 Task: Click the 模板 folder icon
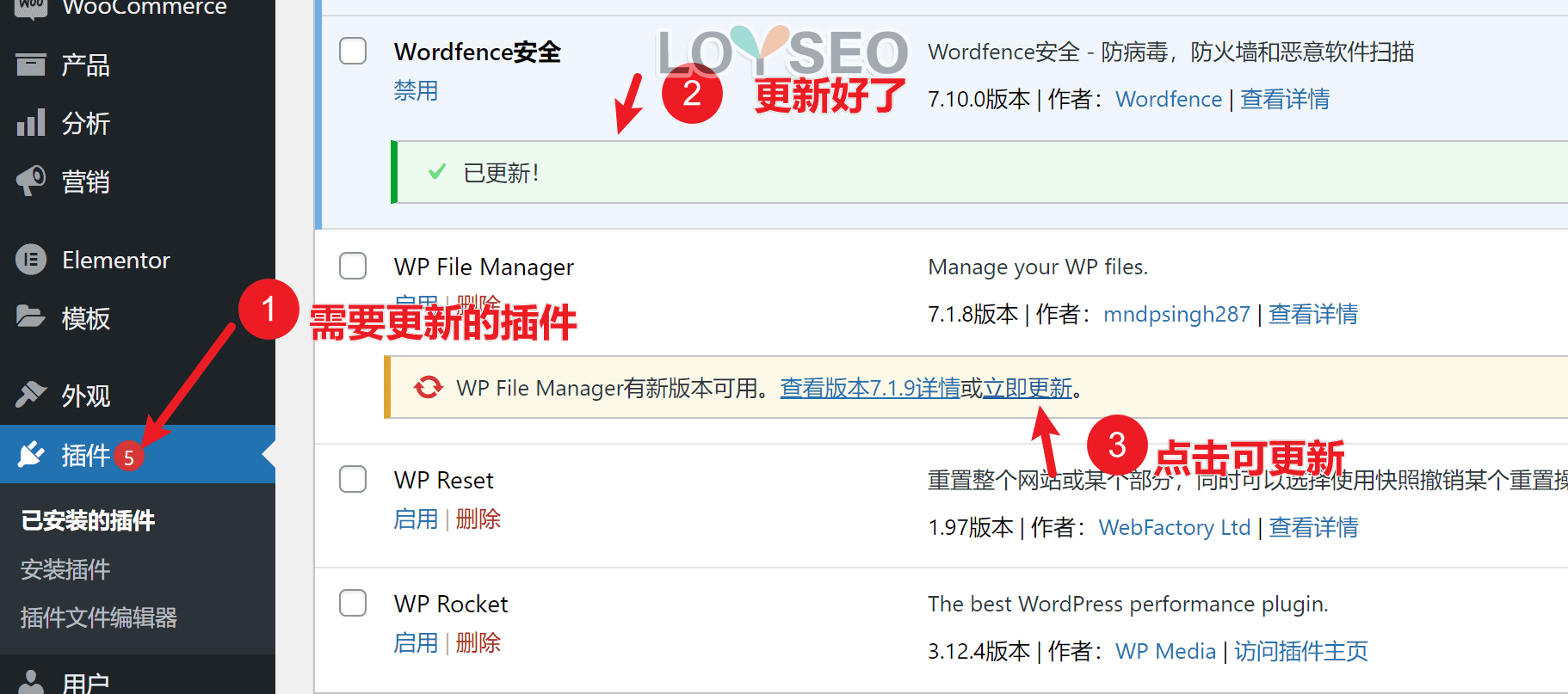point(31,317)
